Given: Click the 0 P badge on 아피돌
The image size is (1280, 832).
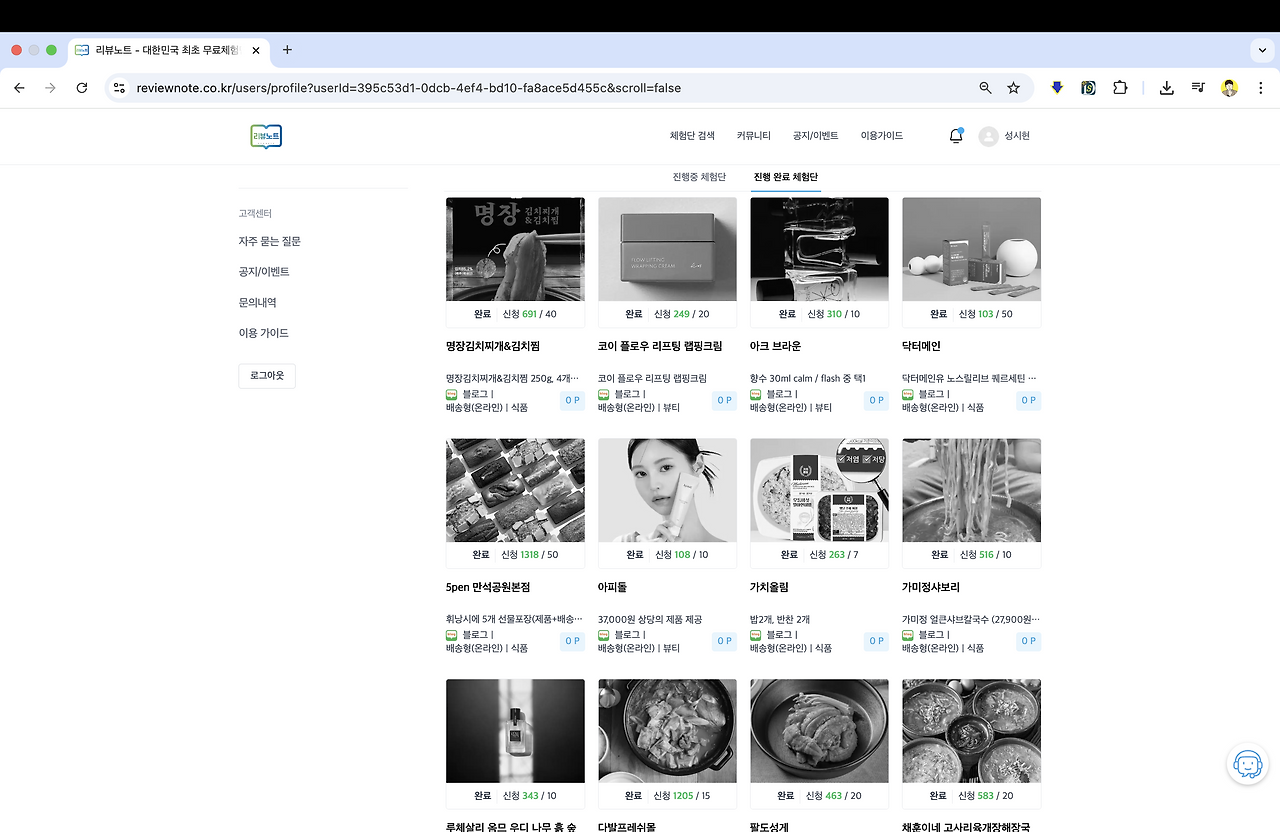Looking at the screenshot, I should pos(725,641).
